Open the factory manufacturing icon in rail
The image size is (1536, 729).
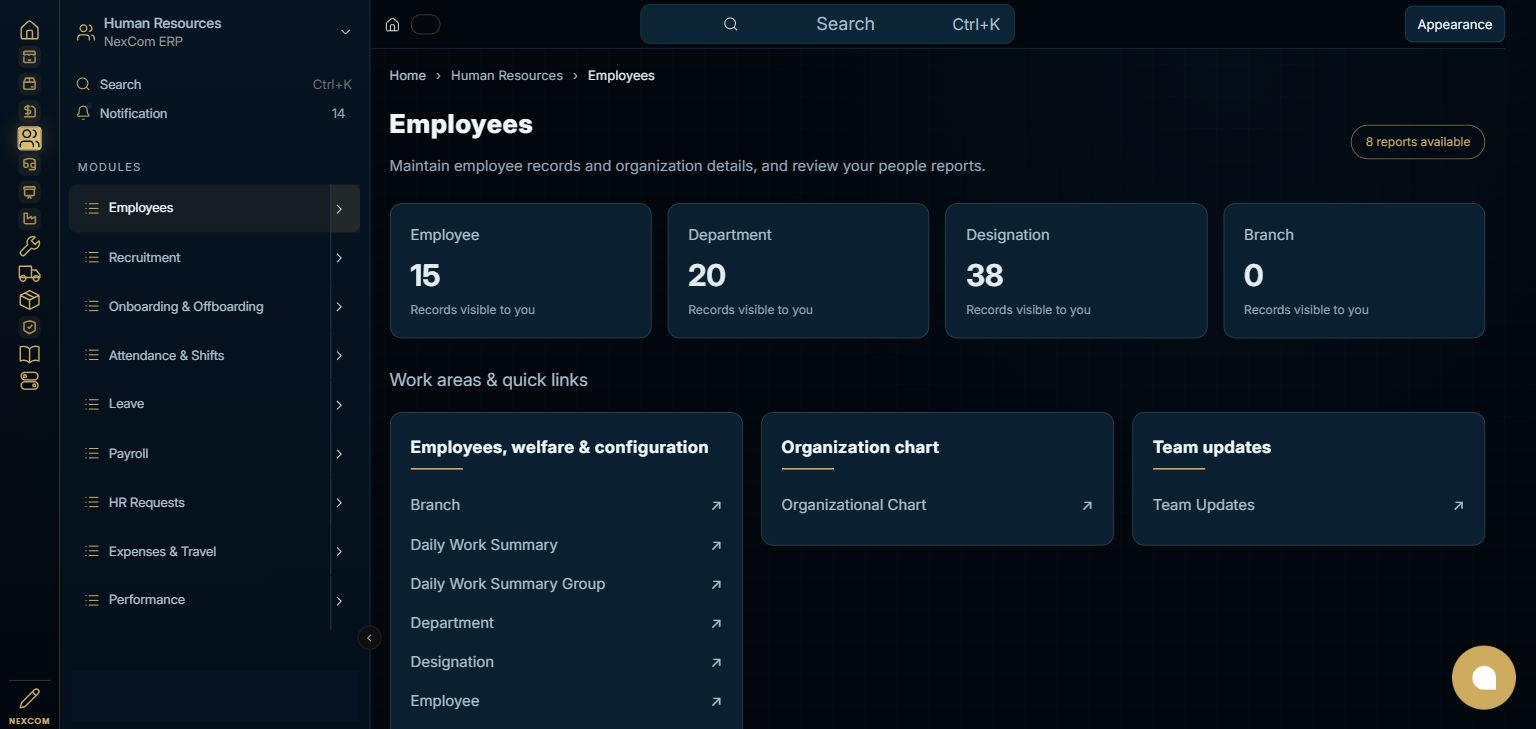[30, 219]
